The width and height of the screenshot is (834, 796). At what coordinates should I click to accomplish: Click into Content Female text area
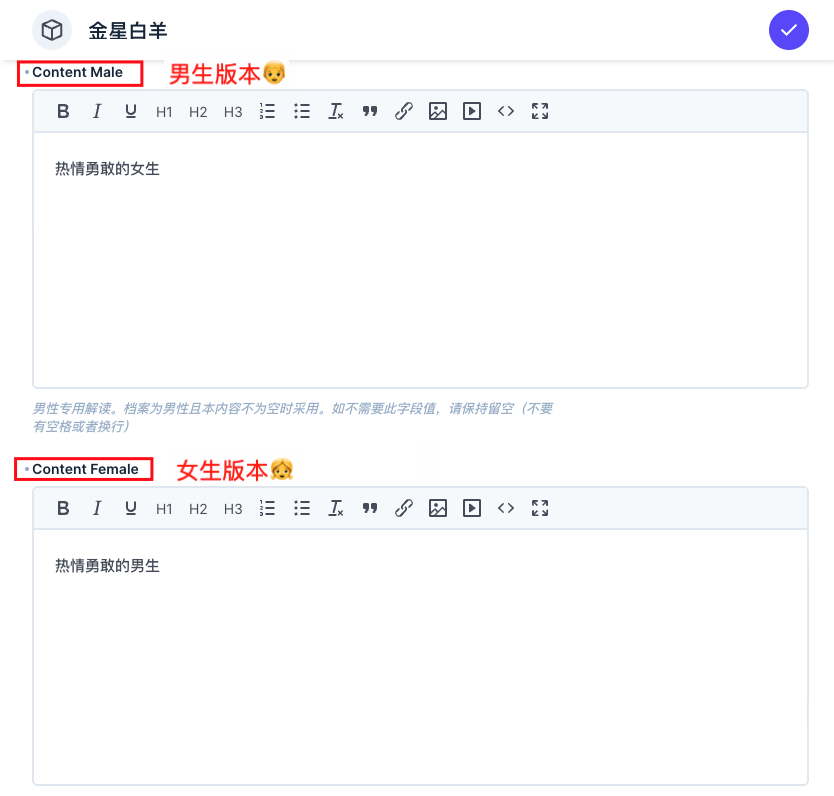(x=420, y=660)
